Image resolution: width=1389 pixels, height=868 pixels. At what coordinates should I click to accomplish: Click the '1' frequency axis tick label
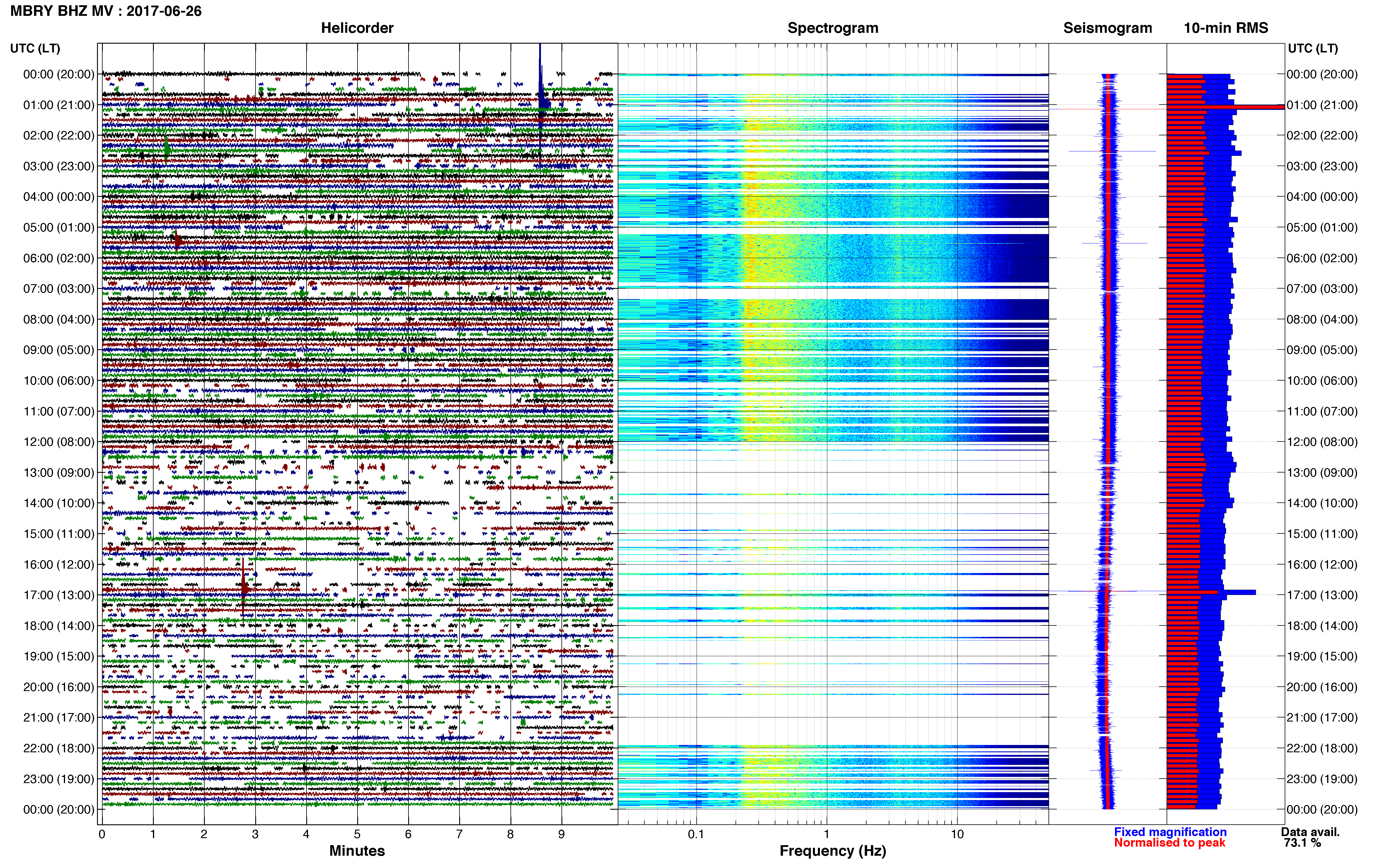[826, 834]
